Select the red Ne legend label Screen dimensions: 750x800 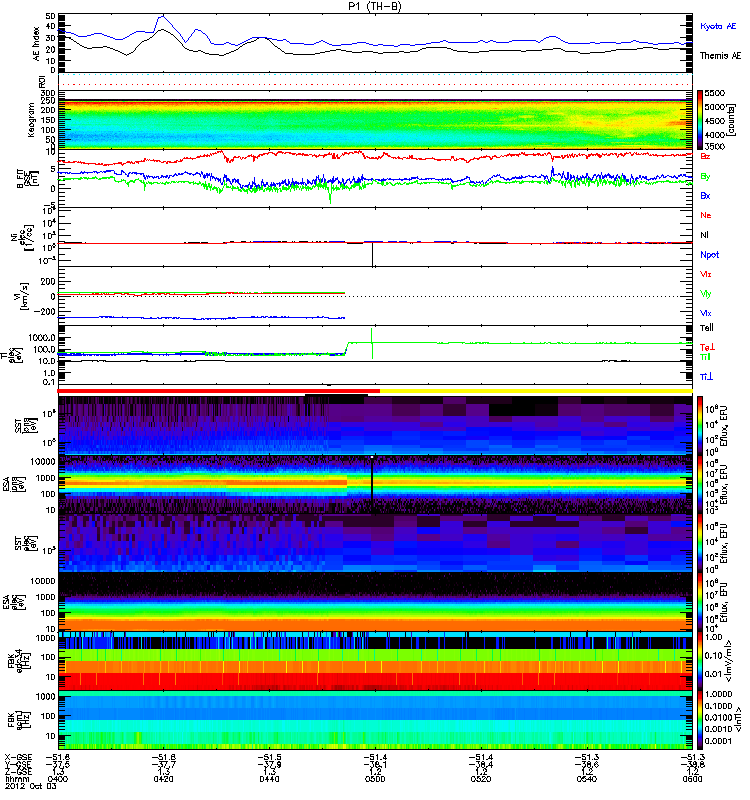(x=706, y=215)
